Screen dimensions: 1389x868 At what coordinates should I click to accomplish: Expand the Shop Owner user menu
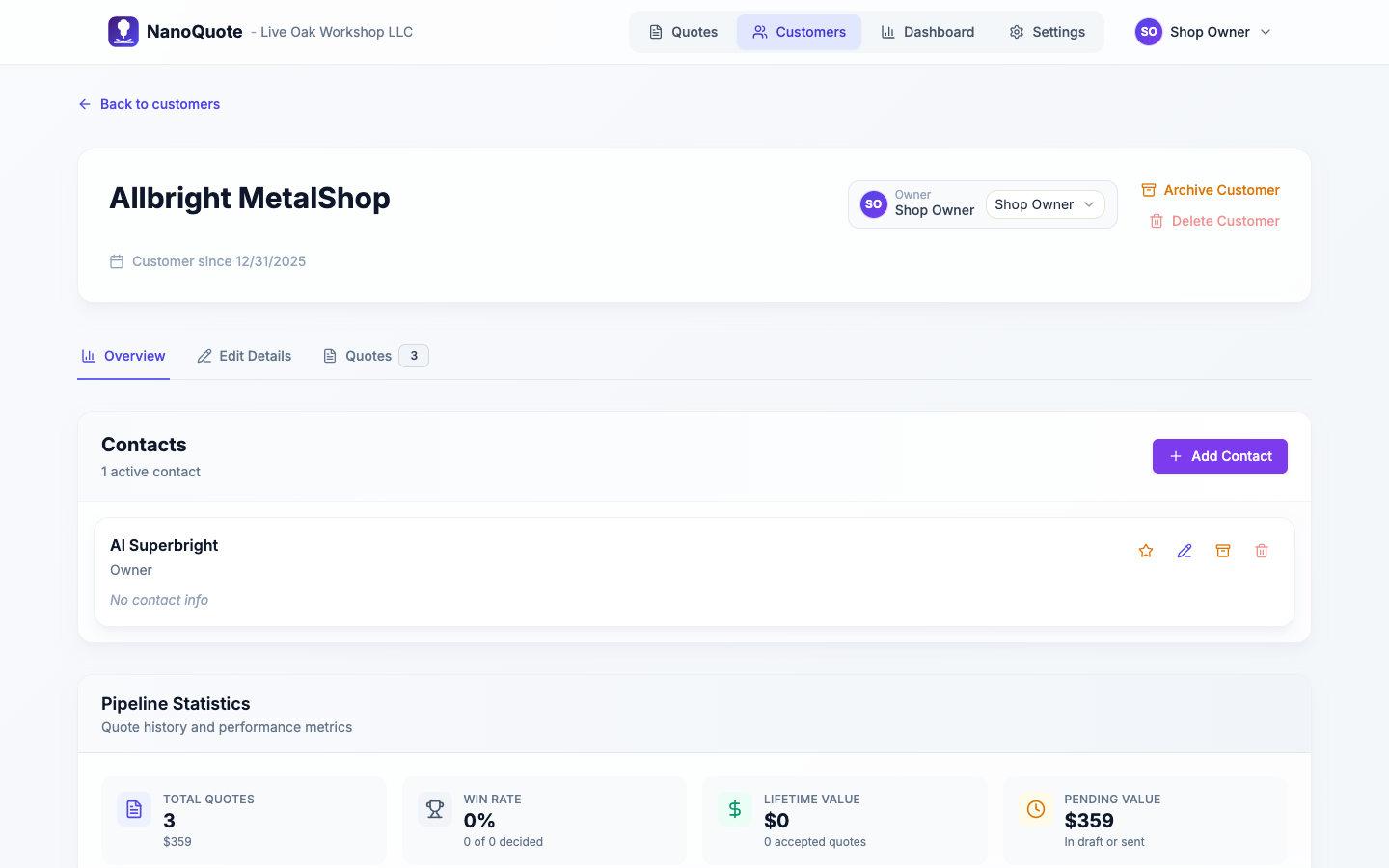pyautogui.click(x=1204, y=32)
